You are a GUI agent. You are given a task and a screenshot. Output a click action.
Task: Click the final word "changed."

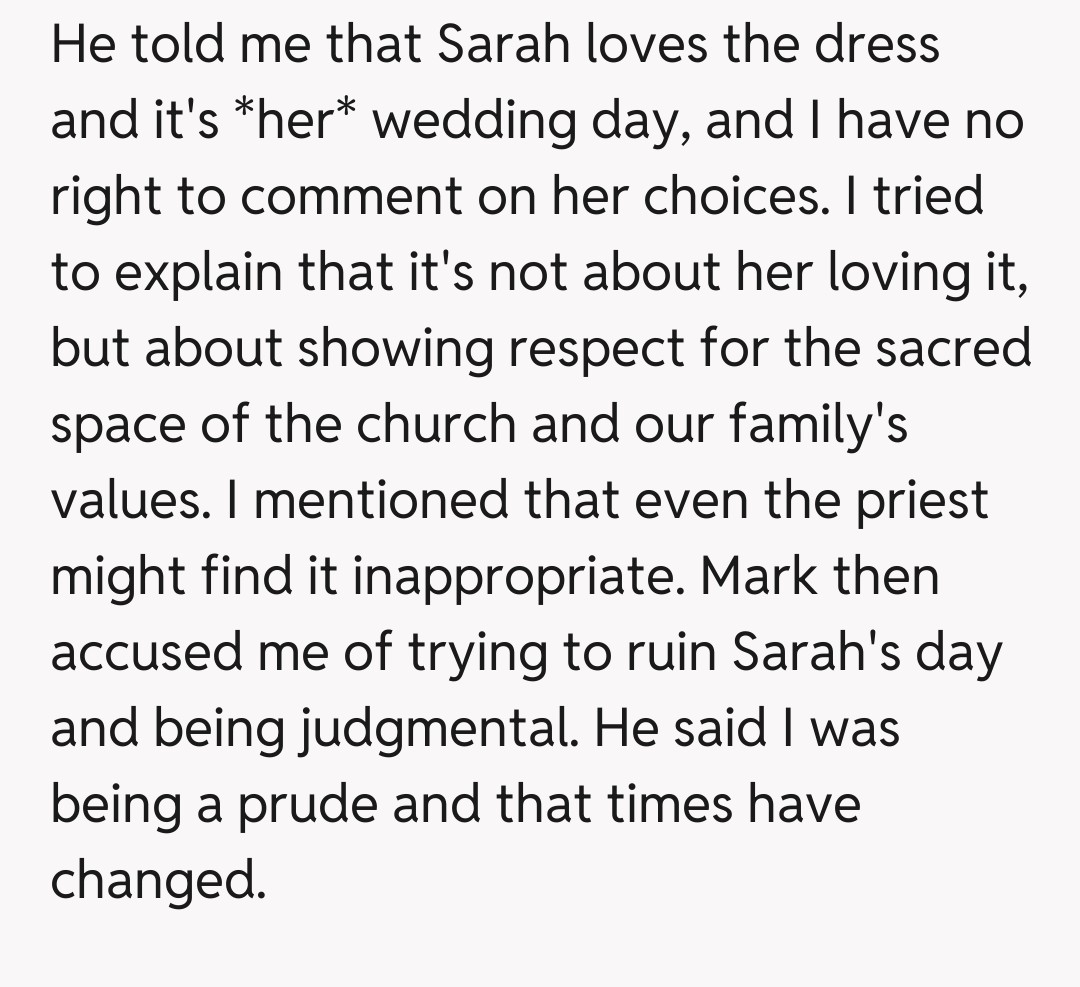click(x=159, y=882)
